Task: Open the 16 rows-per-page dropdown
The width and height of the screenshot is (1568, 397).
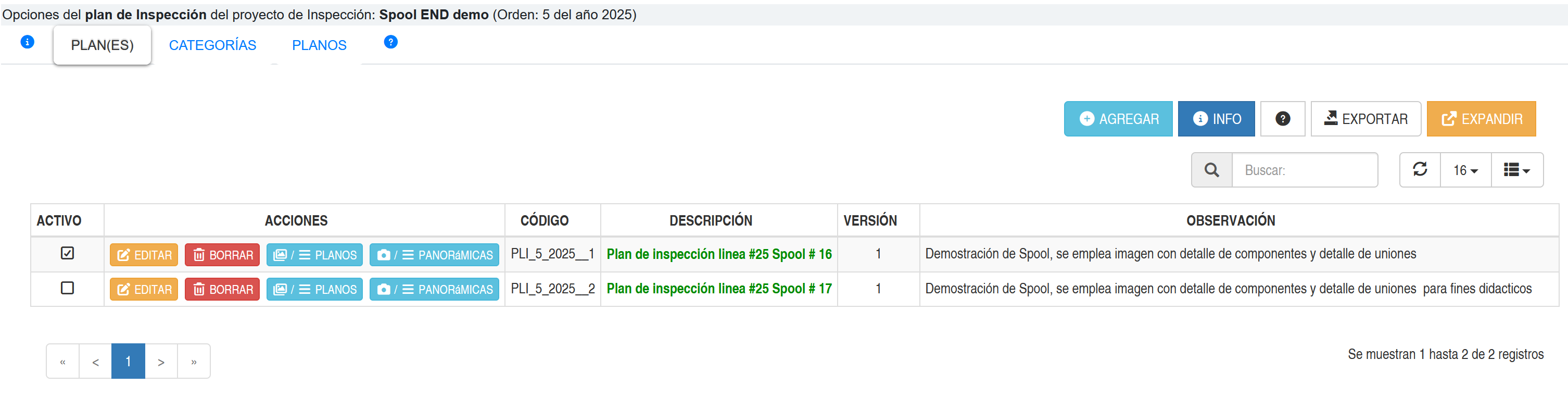Action: click(1465, 170)
